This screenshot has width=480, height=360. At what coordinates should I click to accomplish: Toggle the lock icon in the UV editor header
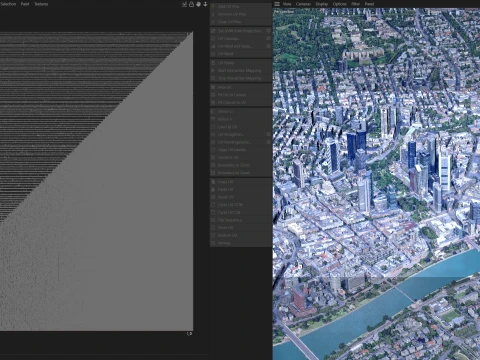191,4
